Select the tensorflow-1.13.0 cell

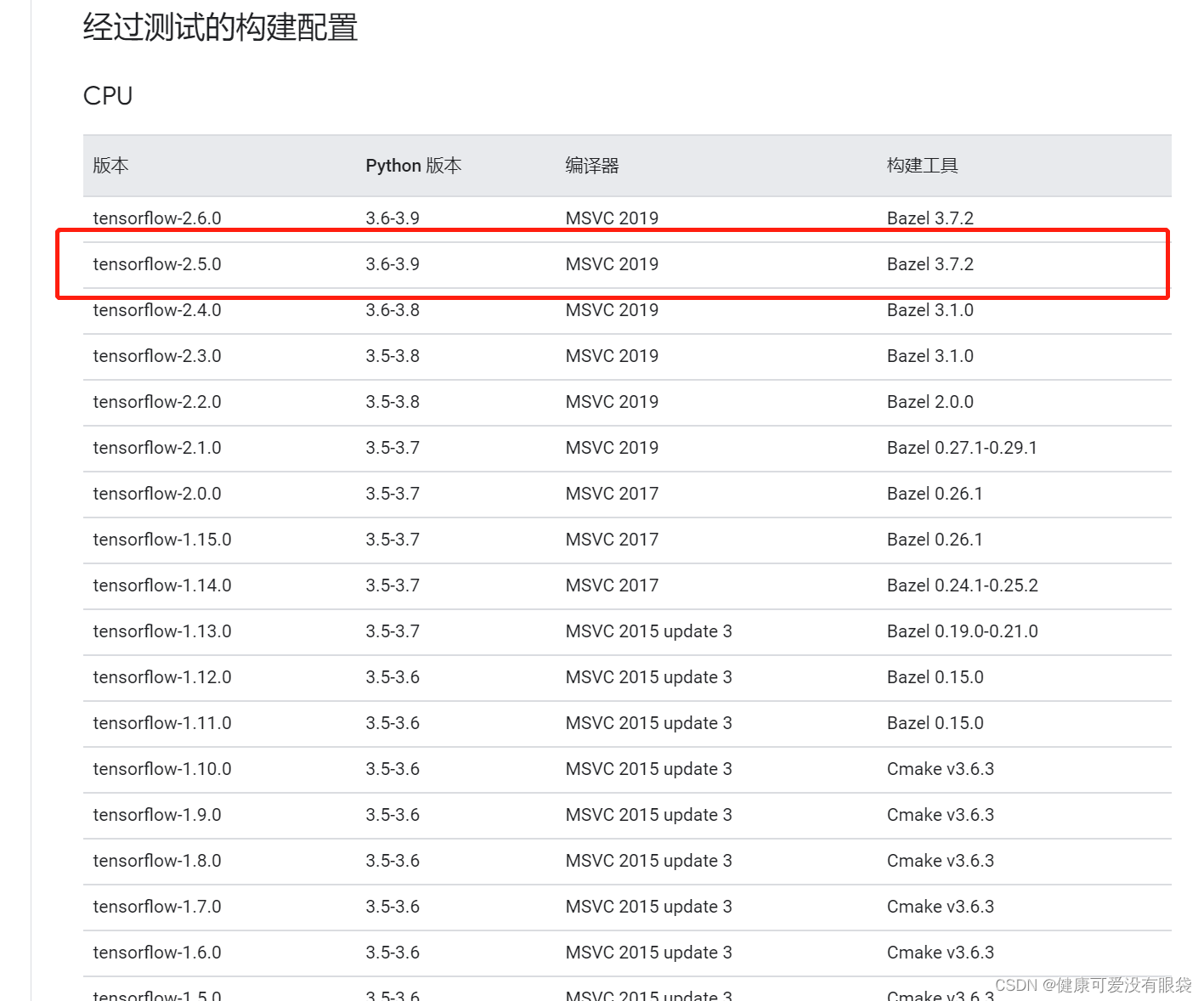[162, 631]
